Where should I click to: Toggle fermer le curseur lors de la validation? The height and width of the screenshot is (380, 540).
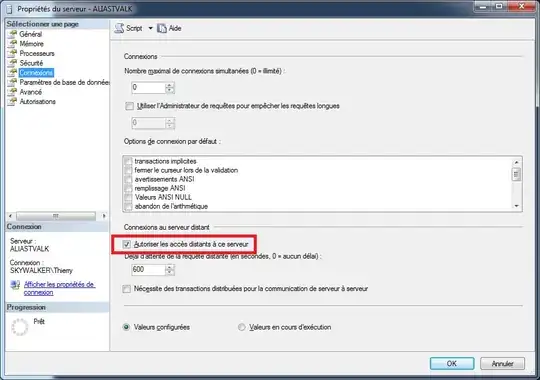(x=128, y=170)
